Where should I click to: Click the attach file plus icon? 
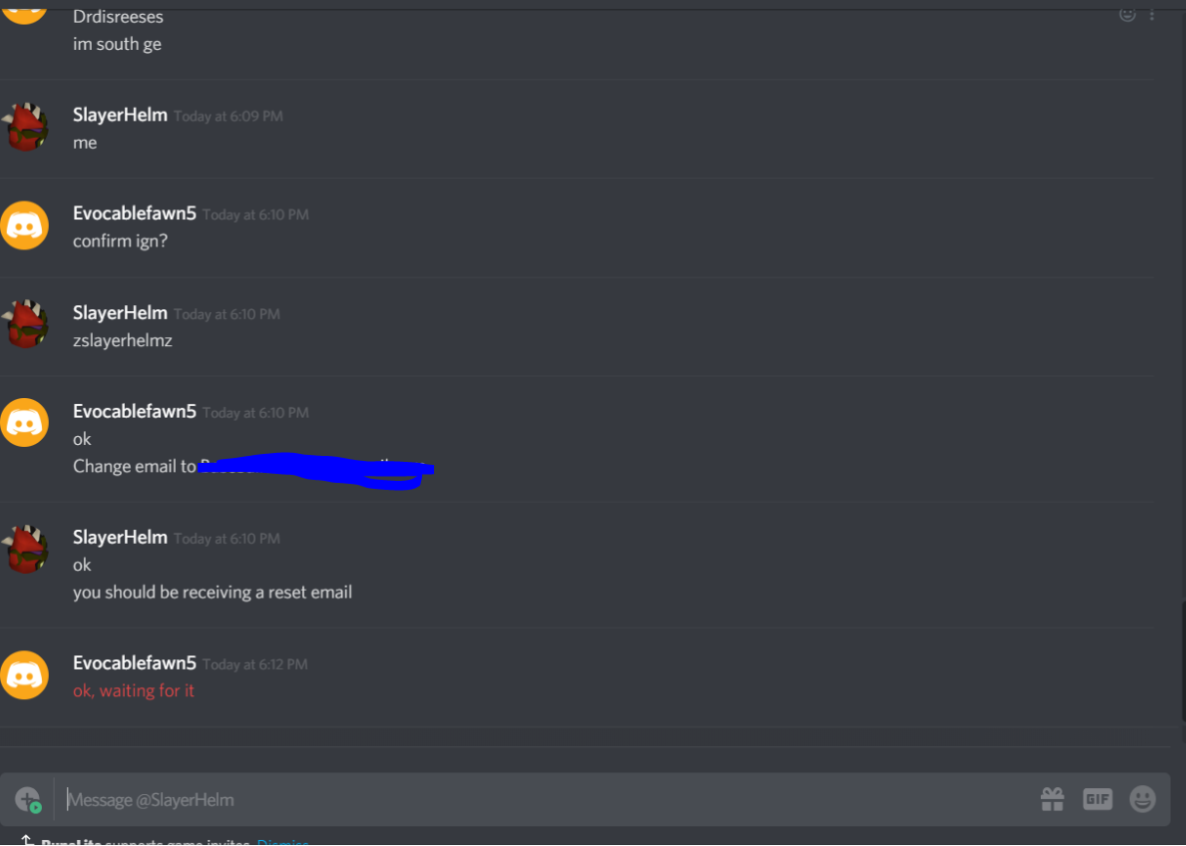(x=28, y=800)
